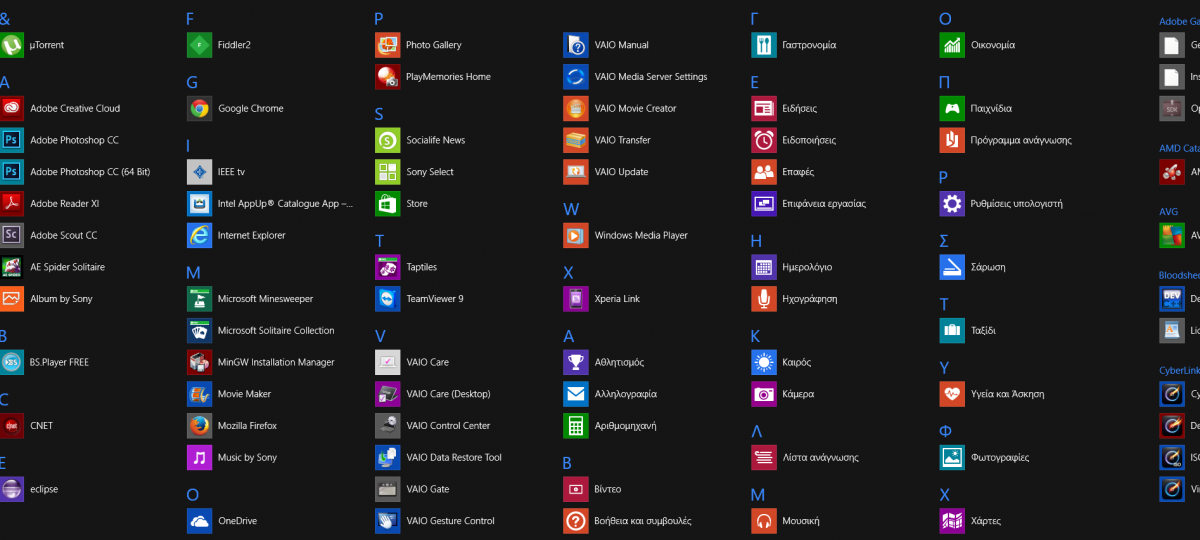Click the VAIO Transfer label

(622, 140)
